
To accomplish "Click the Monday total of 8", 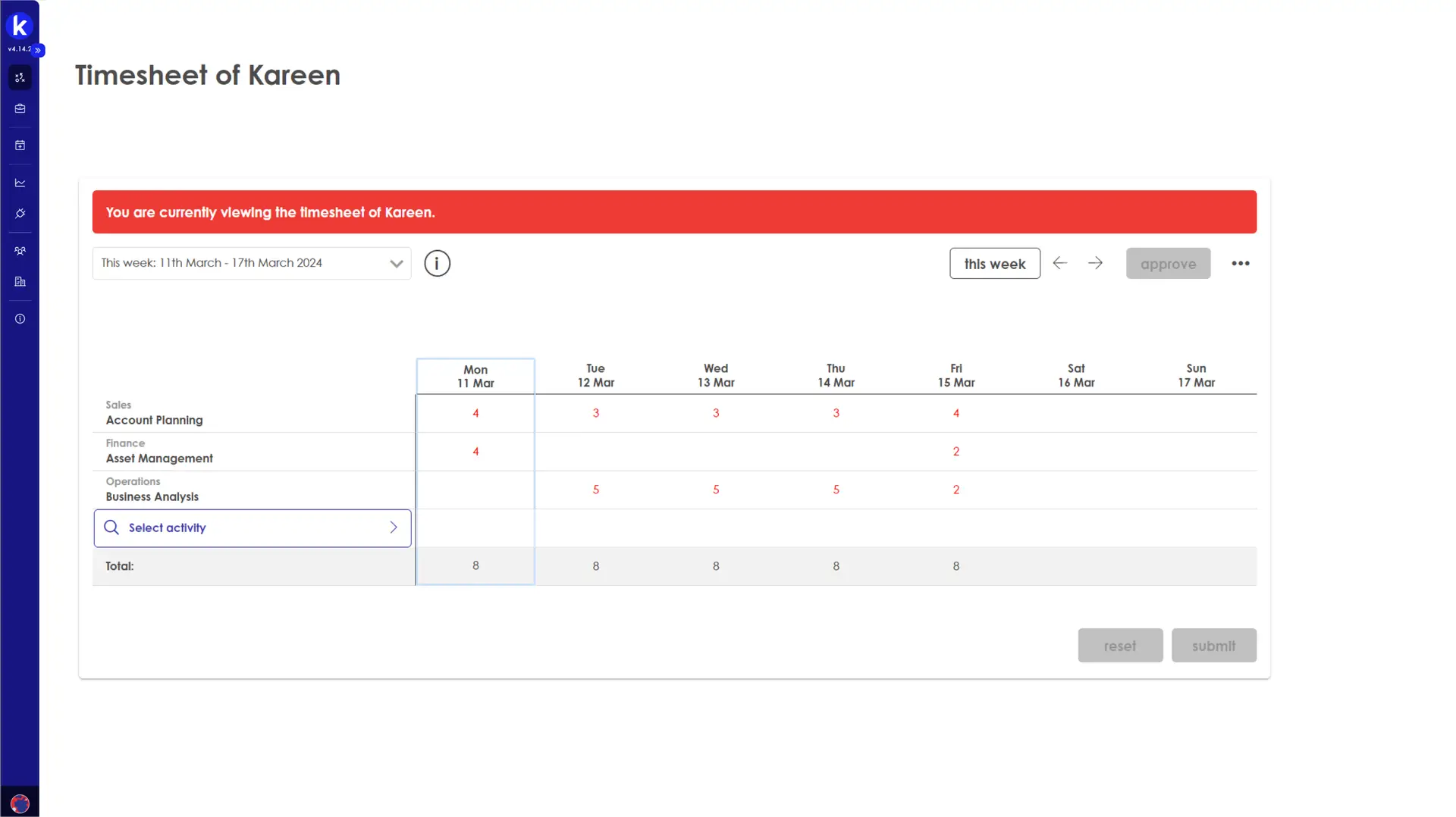I will pos(475,565).
